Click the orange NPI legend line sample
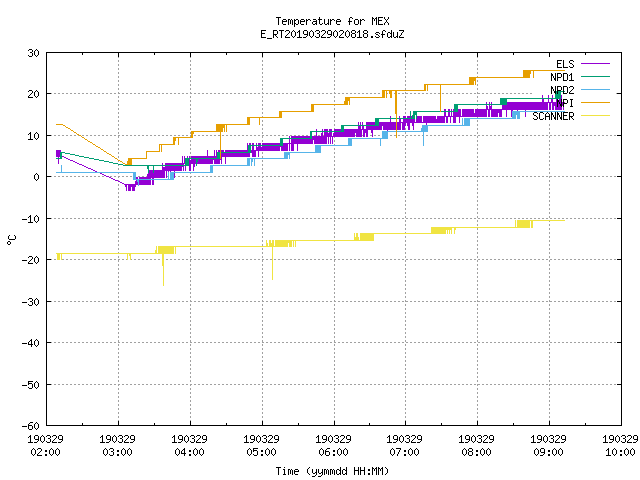 [x=595, y=103]
